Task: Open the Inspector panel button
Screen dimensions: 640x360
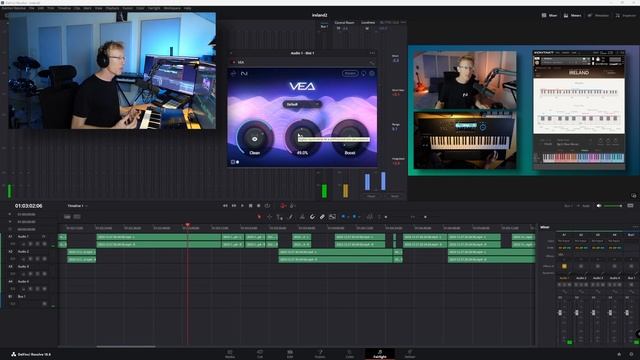Action: point(626,15)
